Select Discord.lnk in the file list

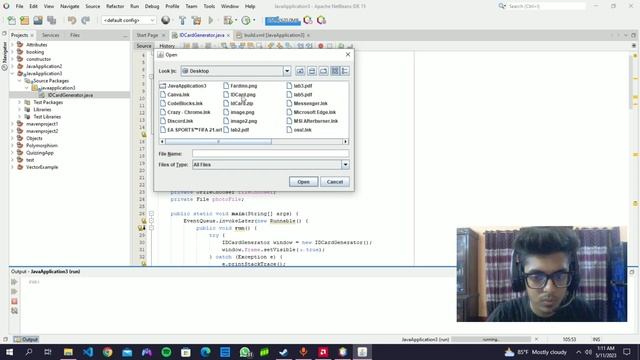(x=176, y=121)
